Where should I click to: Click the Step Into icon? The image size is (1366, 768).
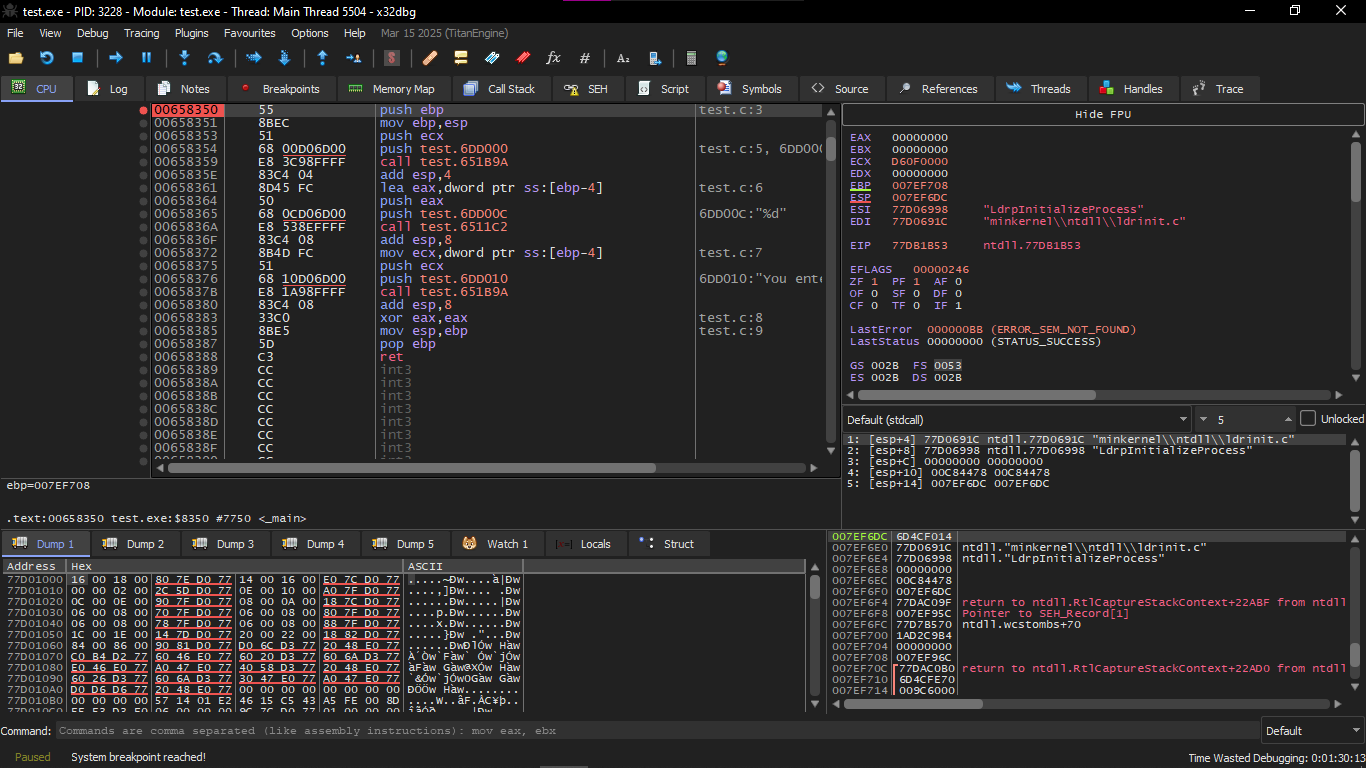coord(184,58)
